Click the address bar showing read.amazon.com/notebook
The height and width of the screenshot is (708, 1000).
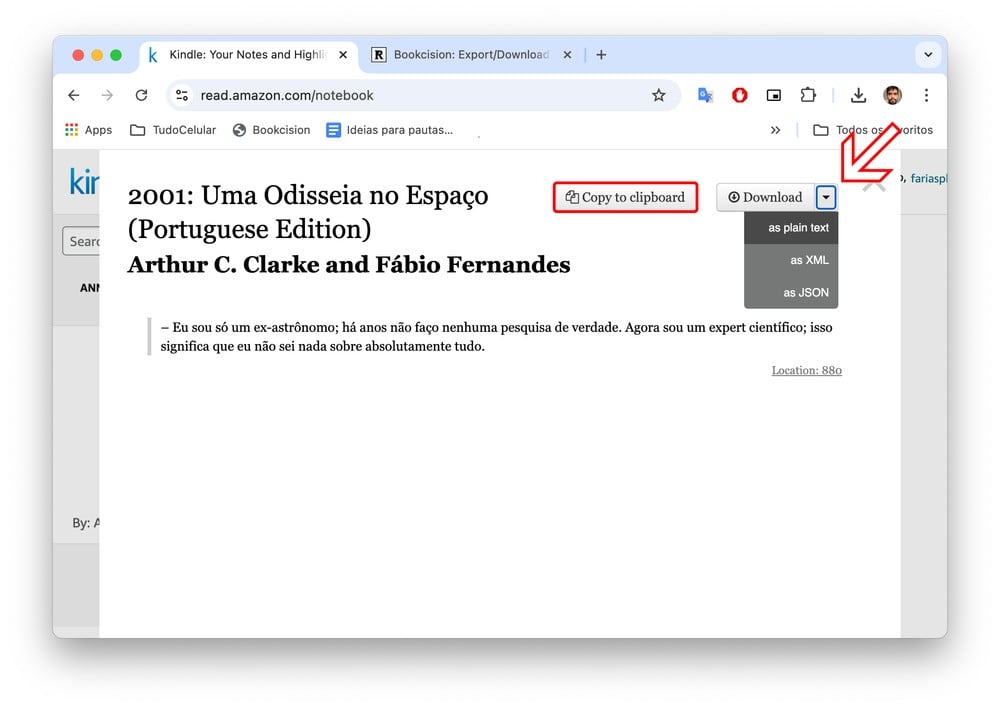tap(400, 95)
